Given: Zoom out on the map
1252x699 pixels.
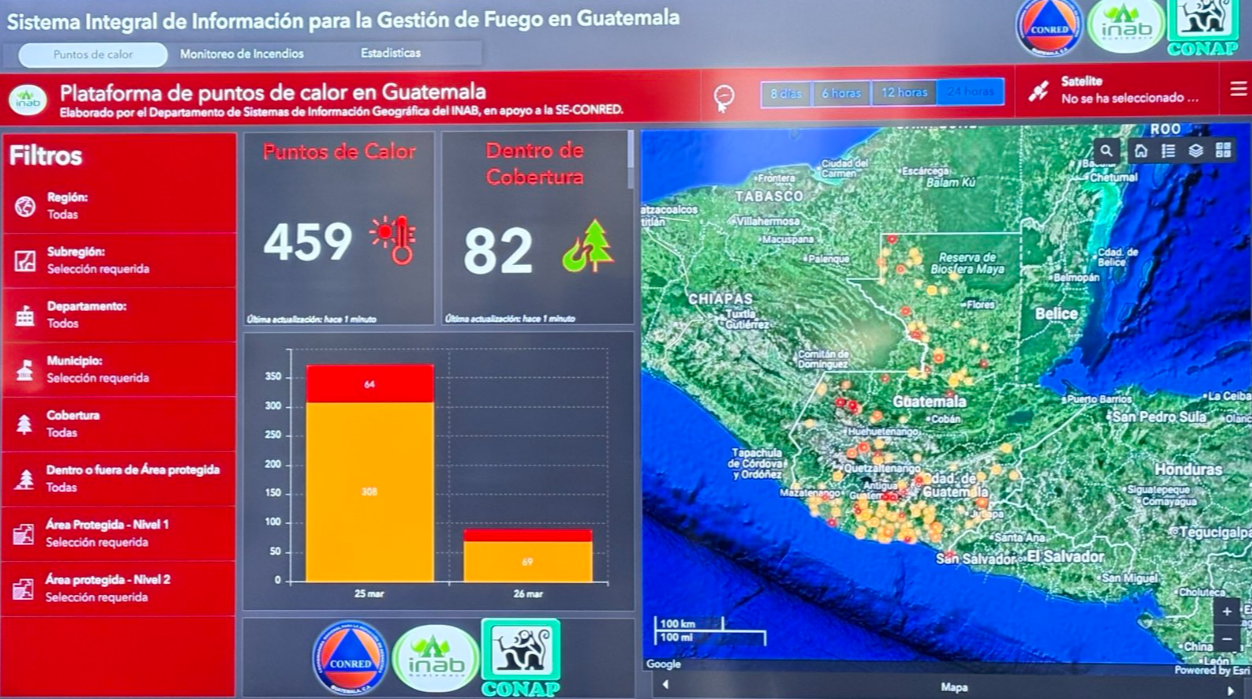Looking at the screenshot, I should coord(1227,639).
